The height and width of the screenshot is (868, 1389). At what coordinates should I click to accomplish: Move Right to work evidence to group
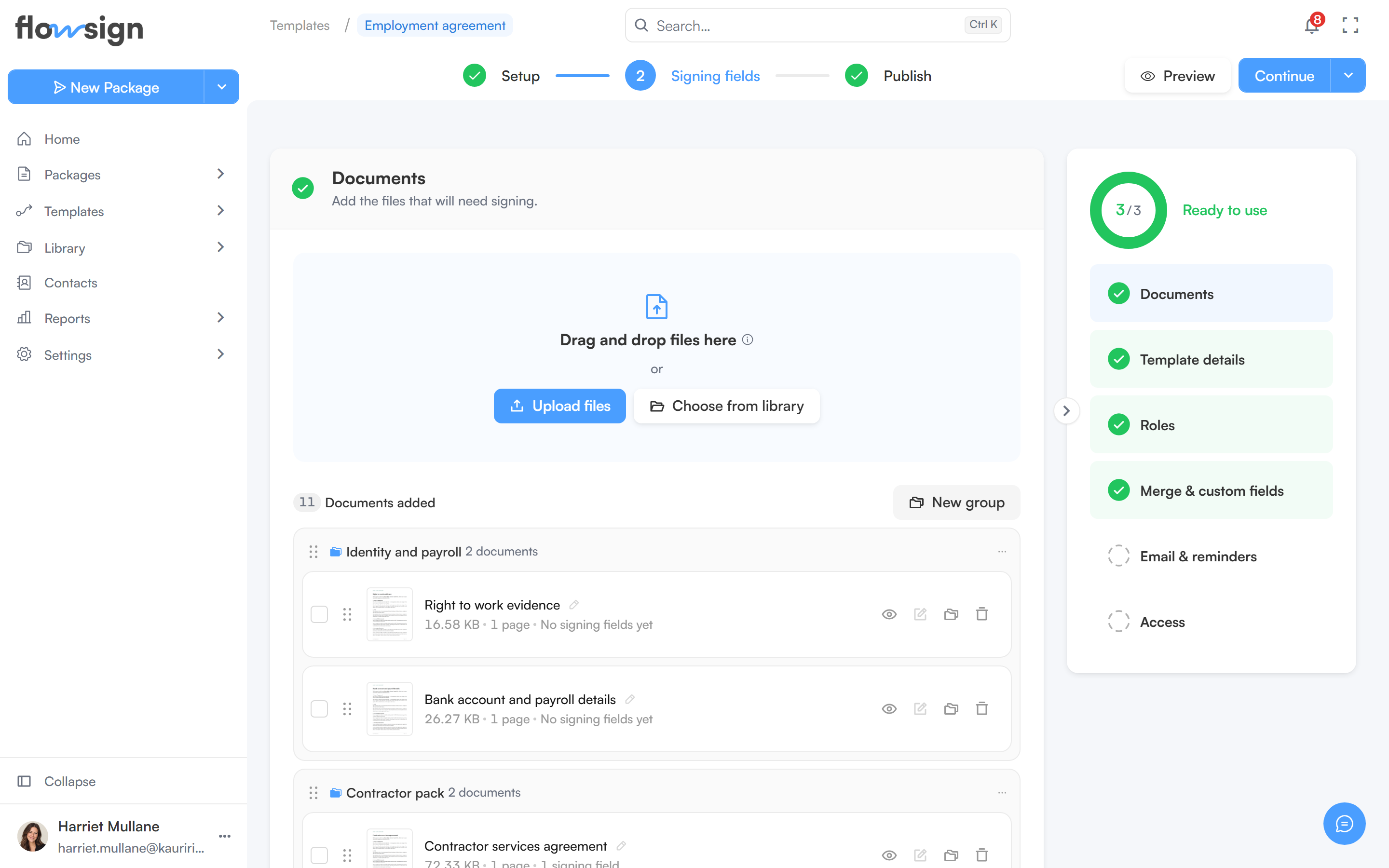tap(951, 614)
